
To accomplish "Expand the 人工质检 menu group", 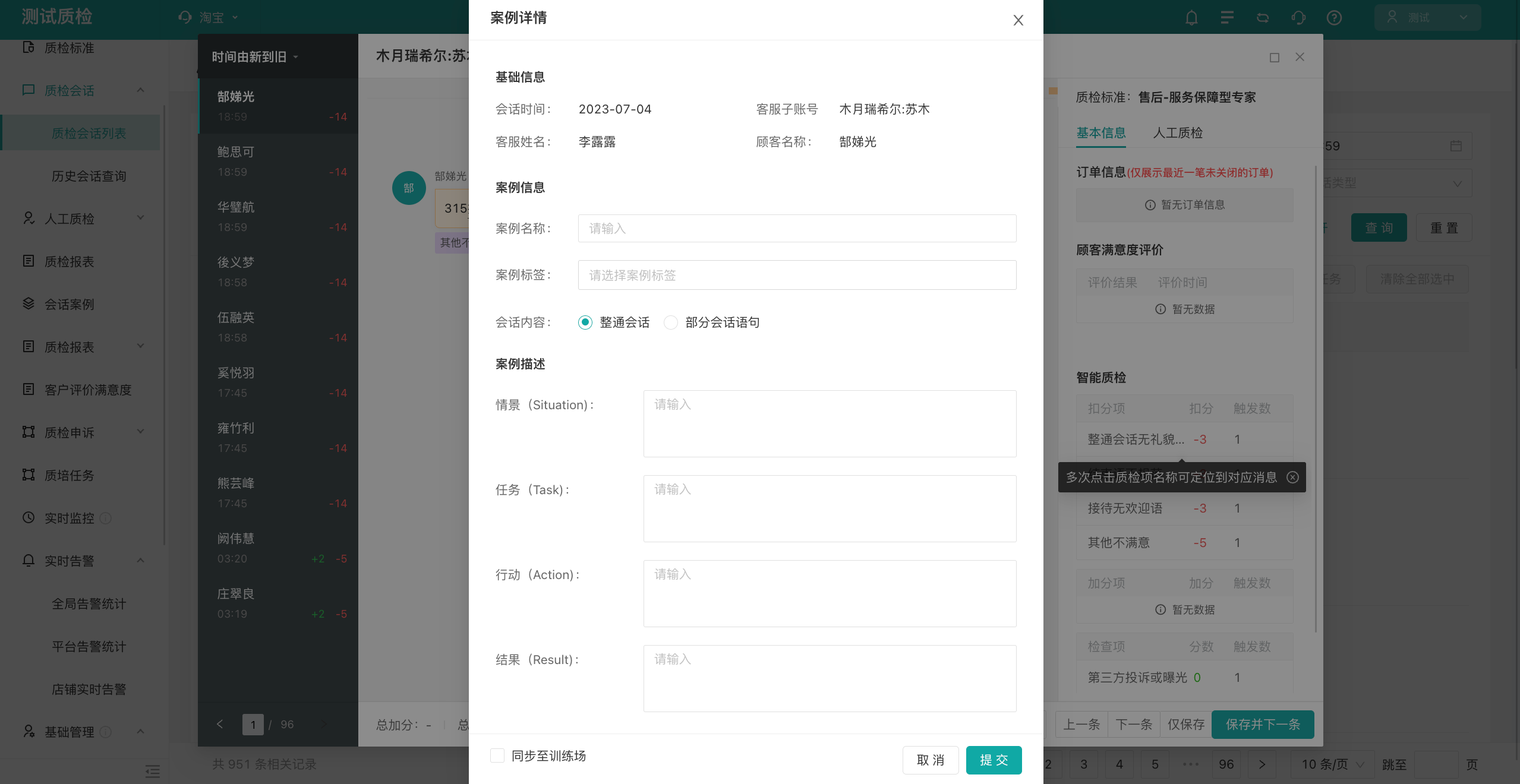I will click(140, 217).
